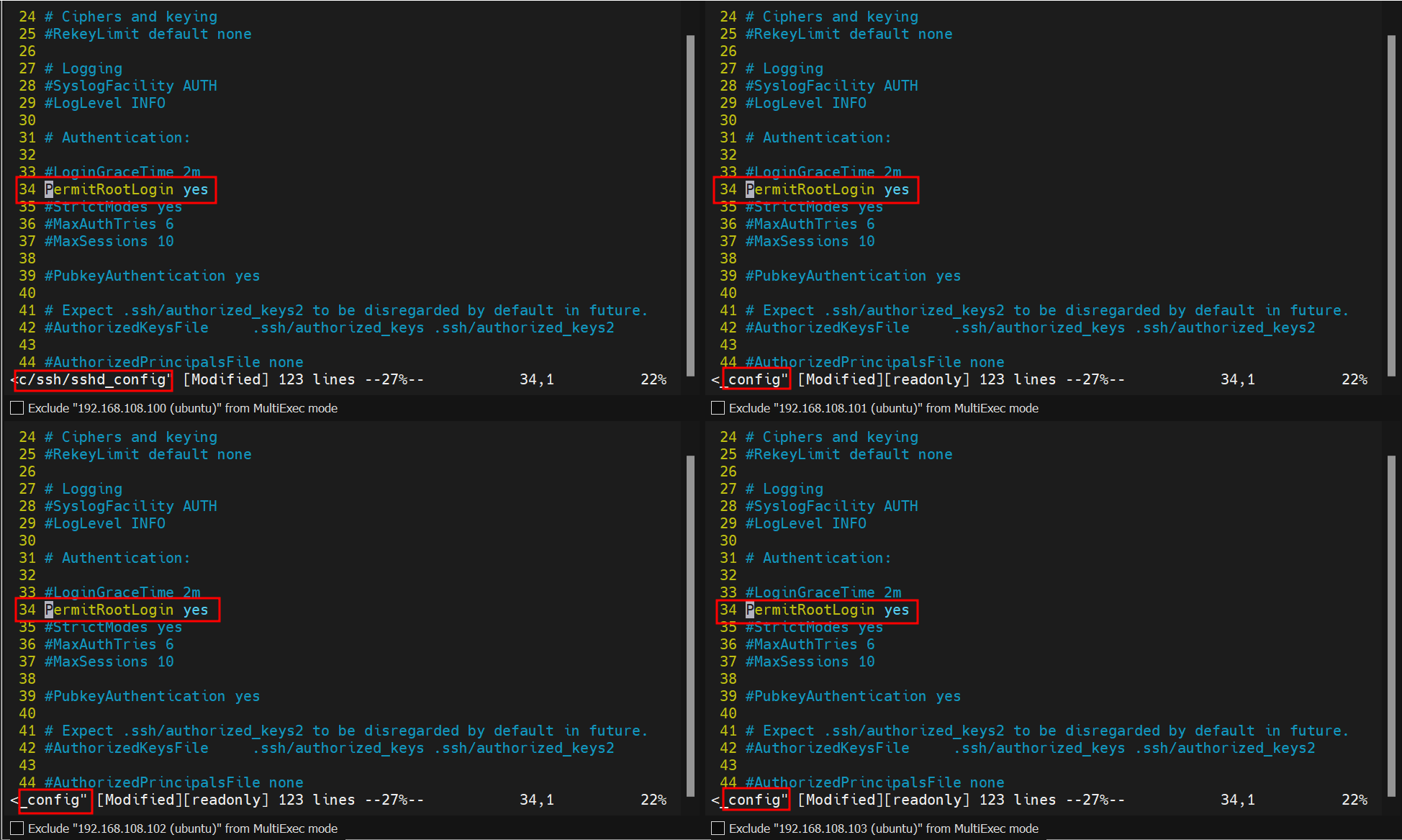1402x840 pixels.
Task: Click #SyslogFacility AUTH line in bottom-left terminal
Action: (130, 506)
